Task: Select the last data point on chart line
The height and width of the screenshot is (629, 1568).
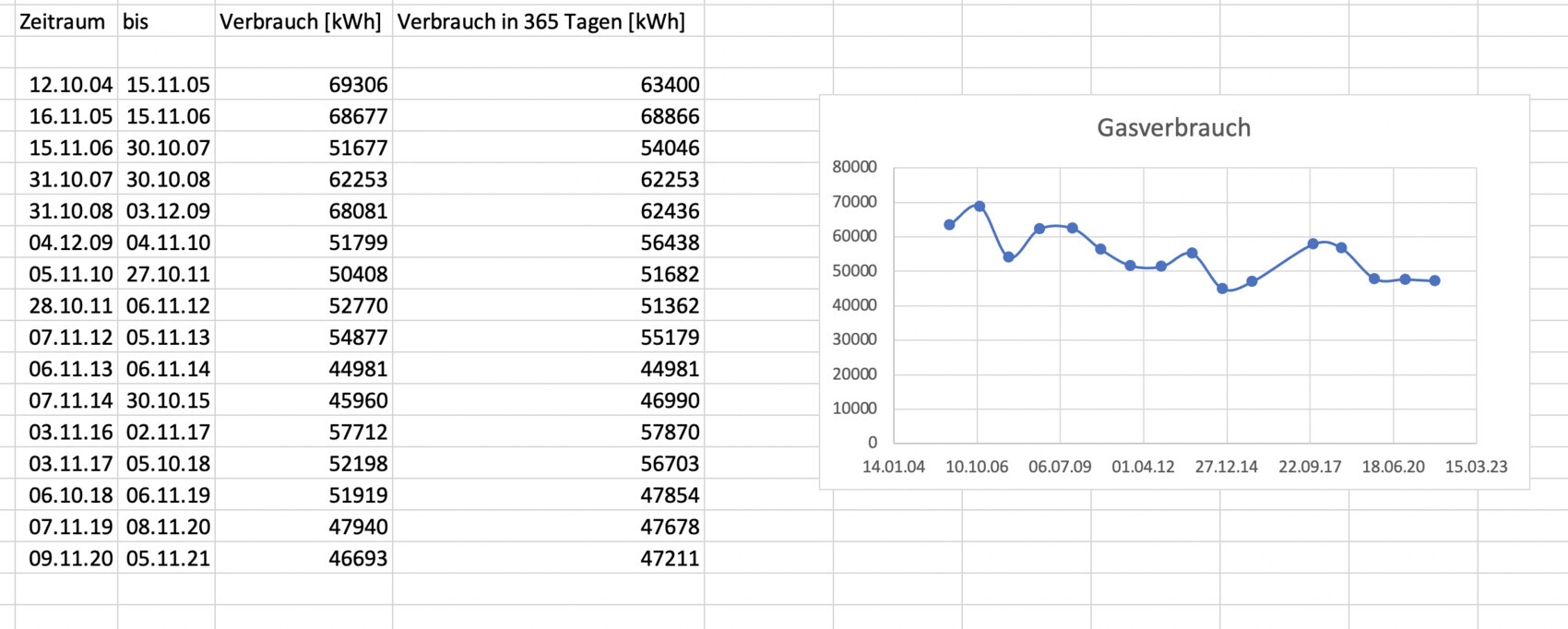Action: pyautogui.click(x=1435, y=280)
